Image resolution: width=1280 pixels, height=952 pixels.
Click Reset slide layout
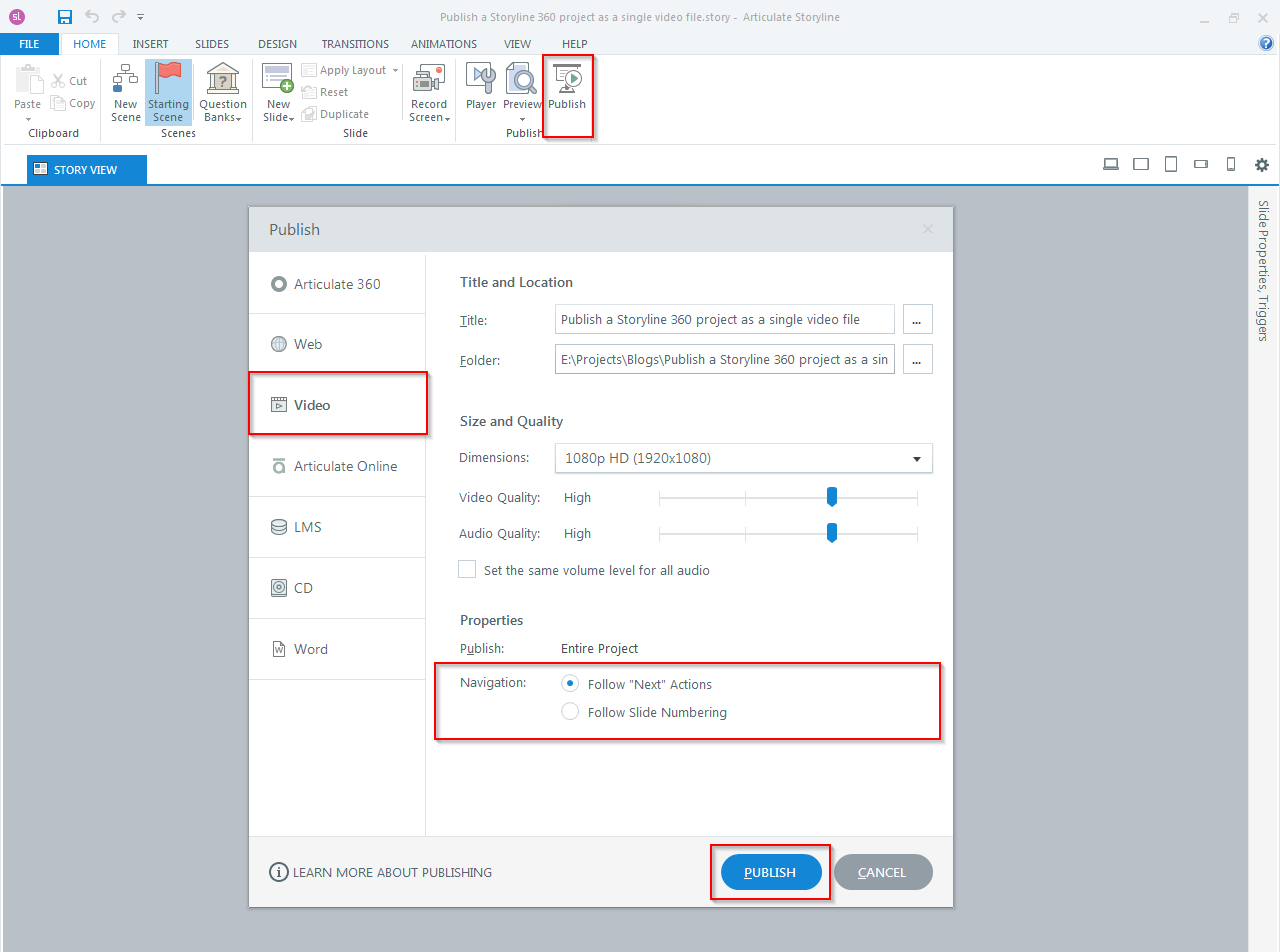(x=326, y=92)
